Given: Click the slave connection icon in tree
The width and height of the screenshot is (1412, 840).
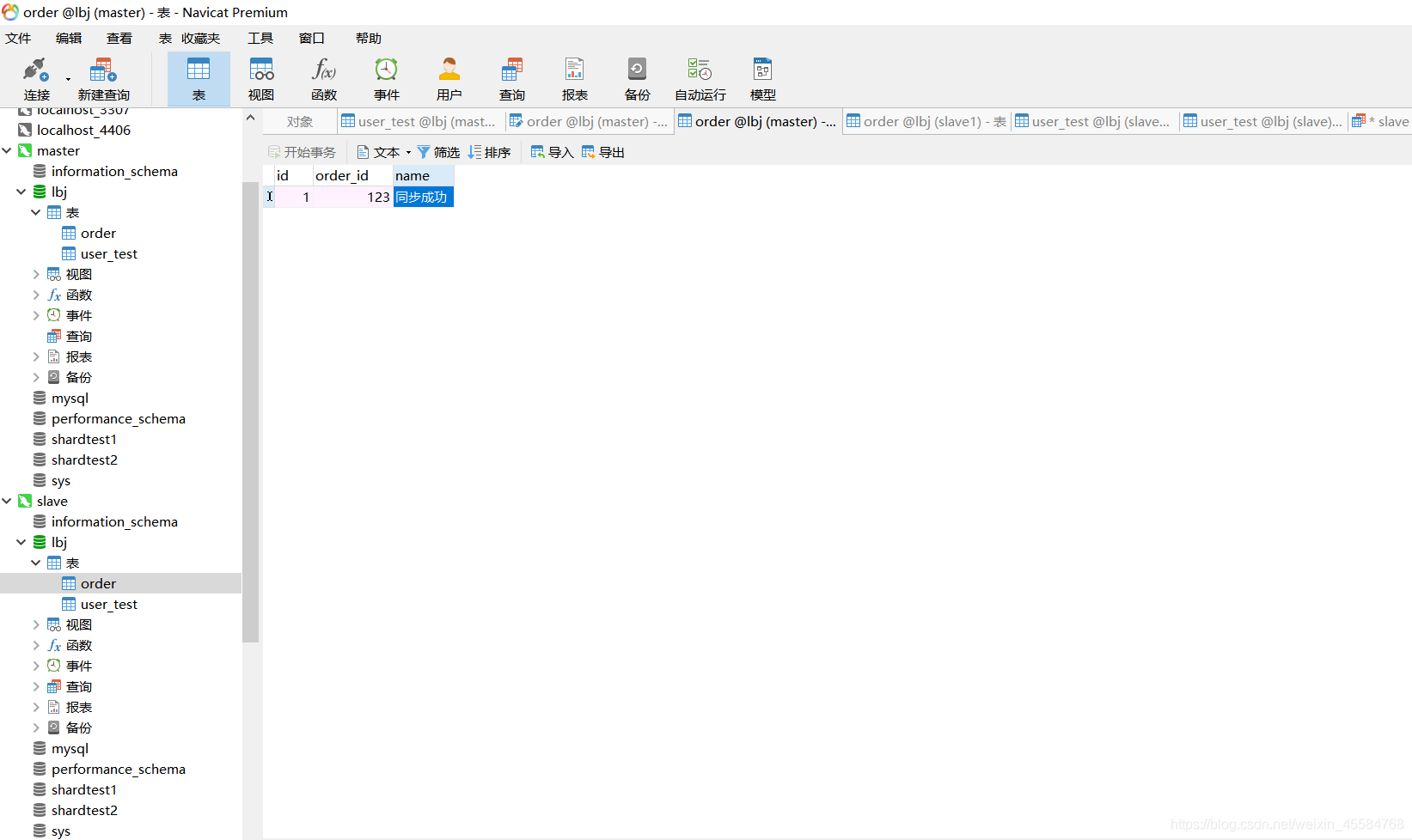Looking at the screenshot, I should pyautogui.click(x=25, y=501).
